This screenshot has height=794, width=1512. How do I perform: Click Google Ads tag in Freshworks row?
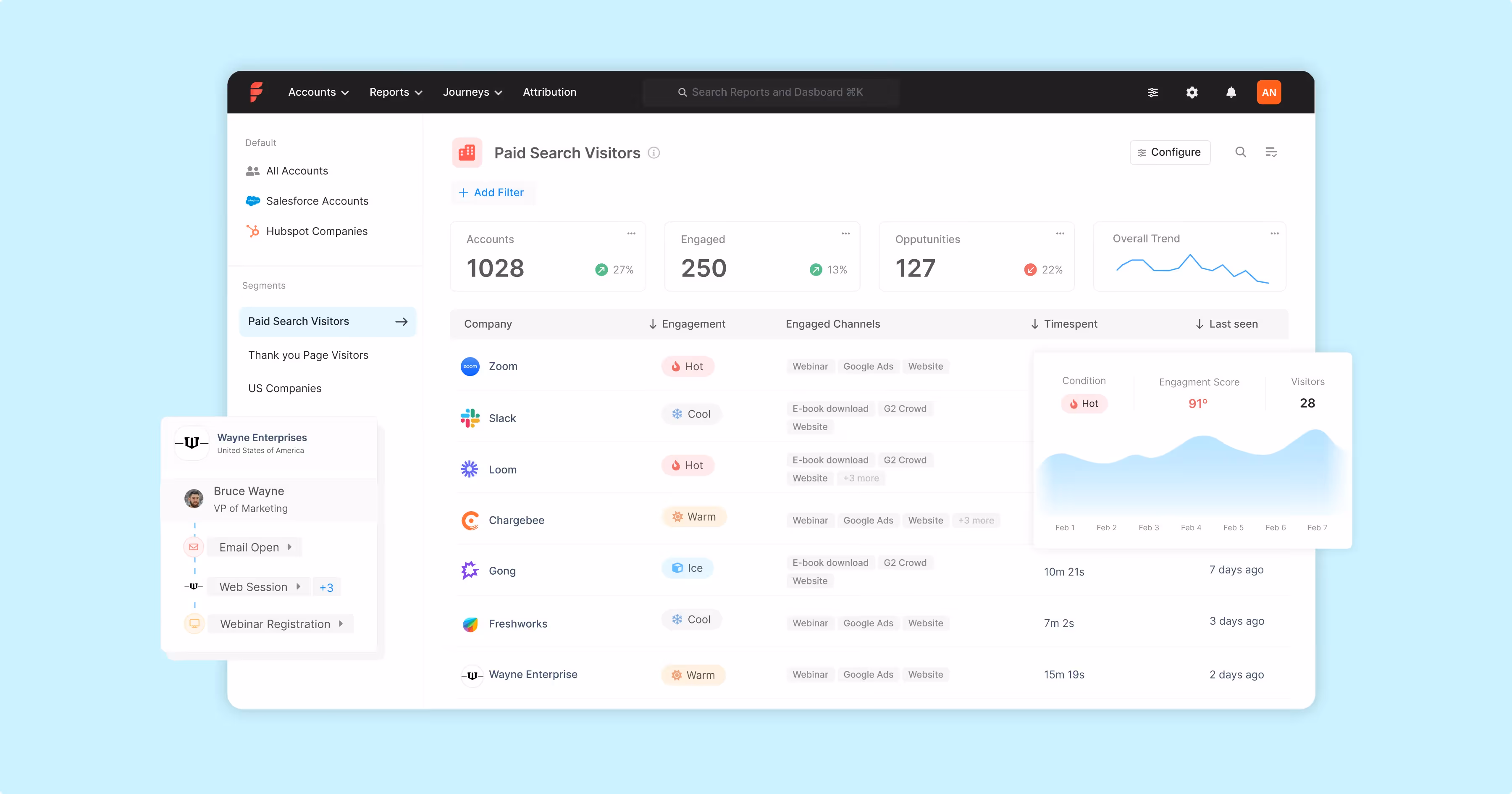[868, 623]
